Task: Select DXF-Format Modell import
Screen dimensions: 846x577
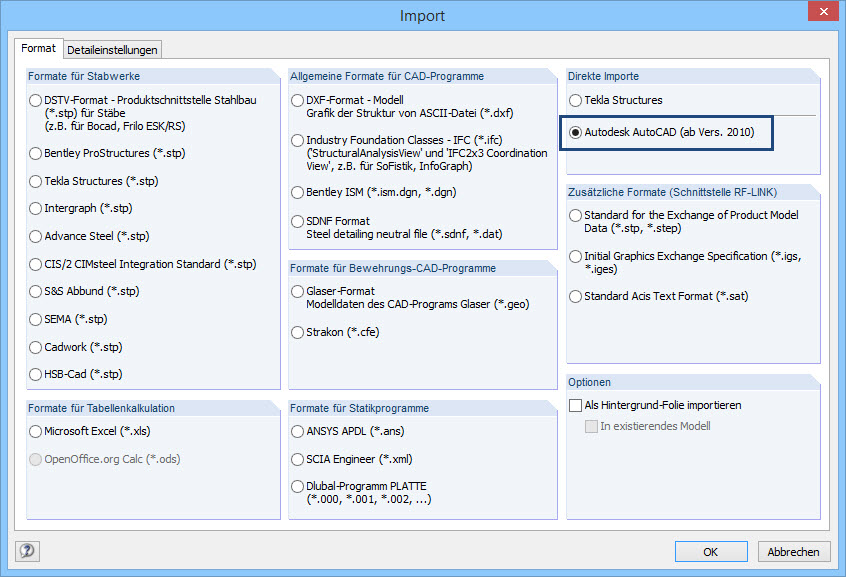Action: point(297,100)
